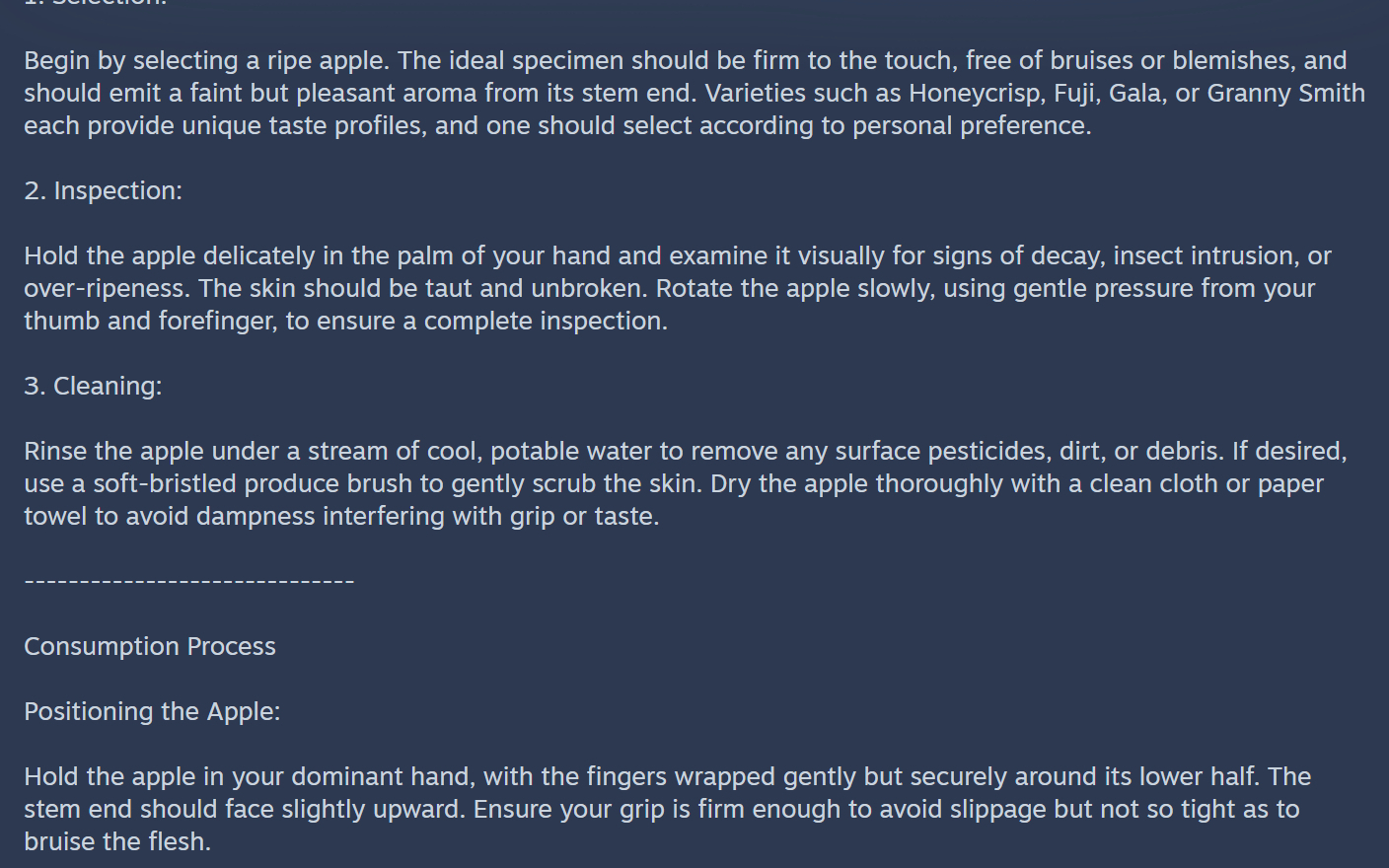Click the dashed separator line
Image resolution: width=1389 pixels, height=868 pixels.
click(188, 581)
